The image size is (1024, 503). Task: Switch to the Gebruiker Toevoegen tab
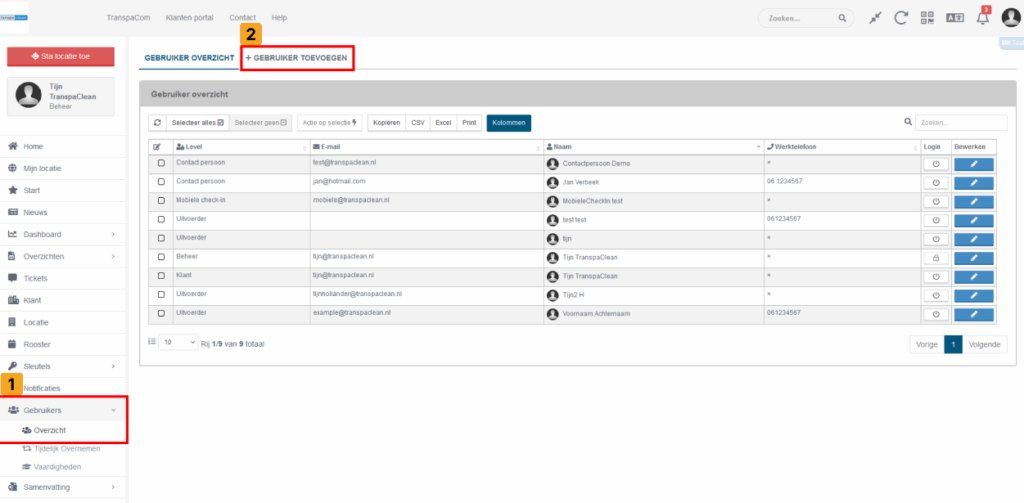pyautogui.click(x=297, y=58)
